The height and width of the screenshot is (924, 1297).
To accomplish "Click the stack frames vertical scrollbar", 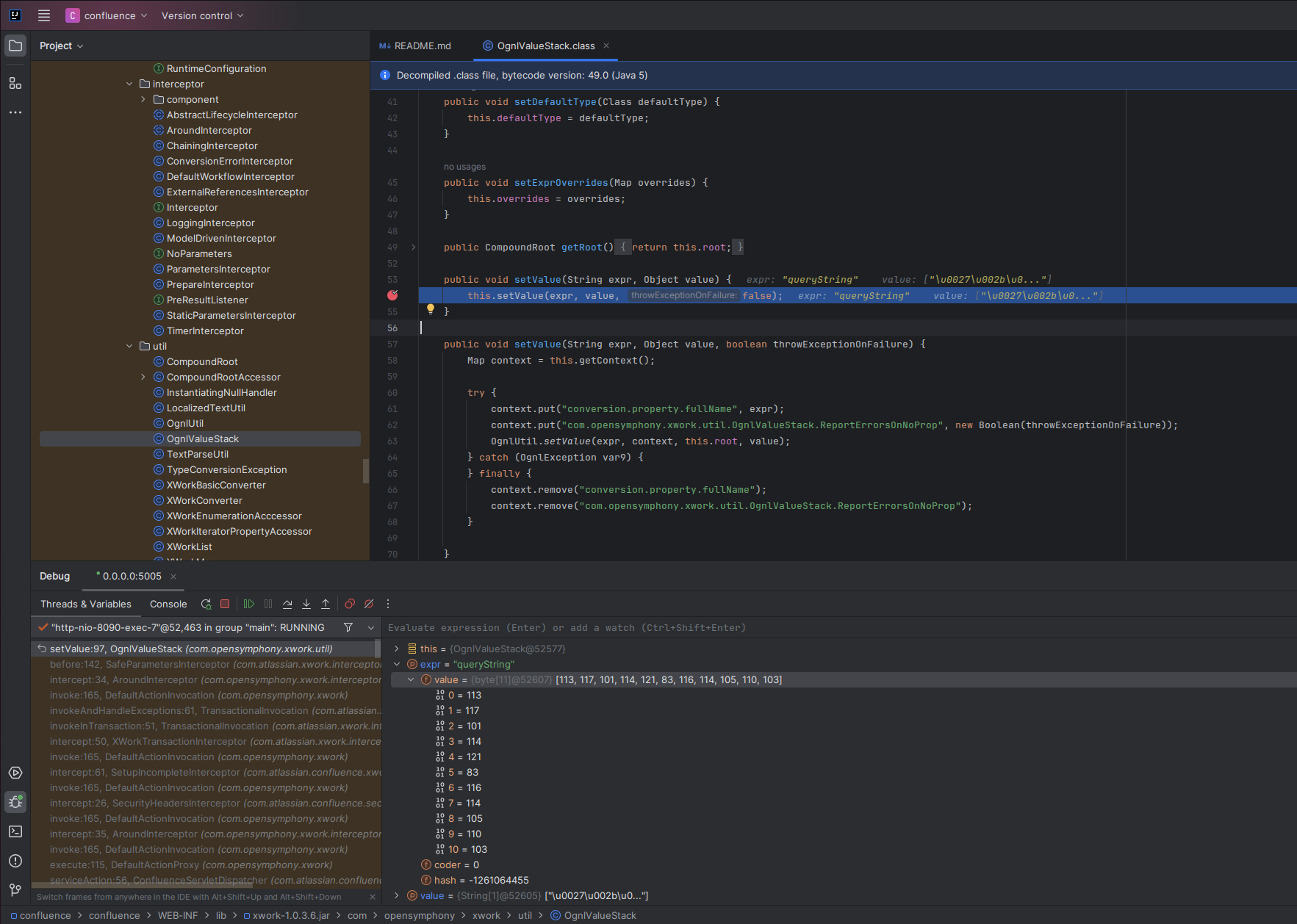I will click(378, 649).
